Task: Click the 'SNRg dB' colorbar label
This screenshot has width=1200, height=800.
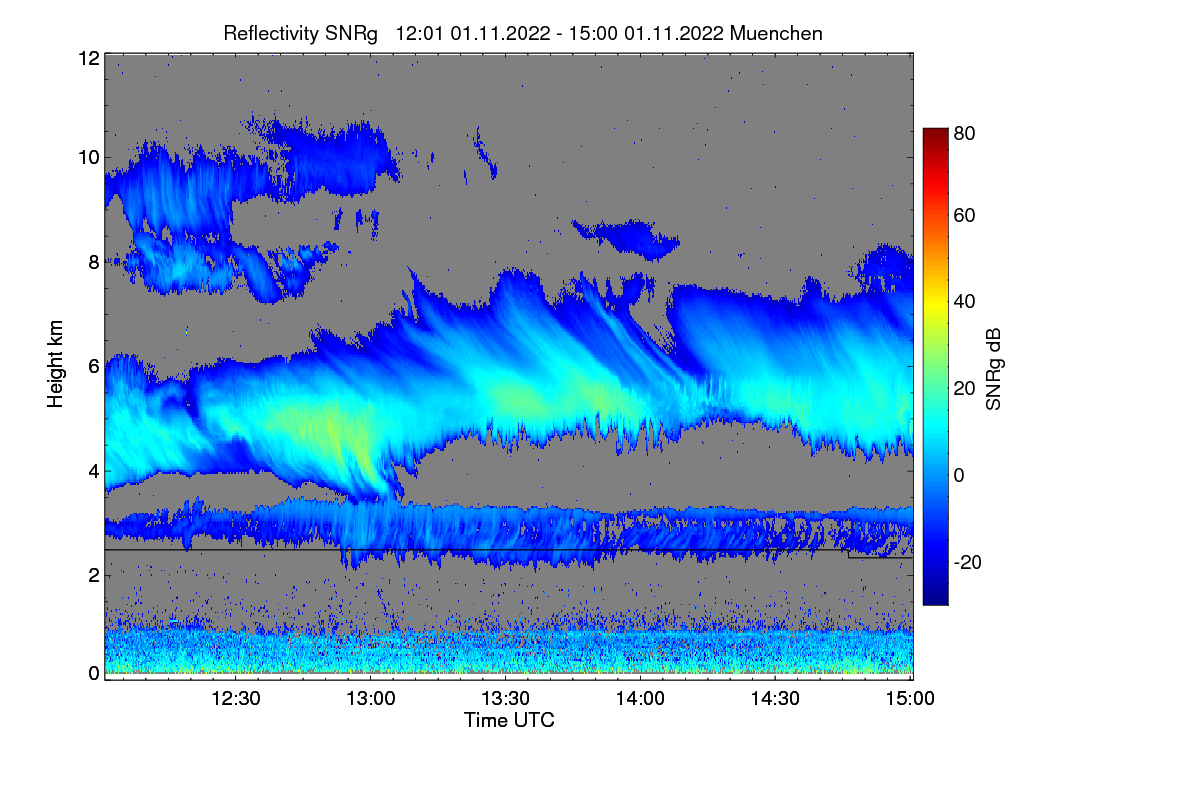Action: pos(994,367)
